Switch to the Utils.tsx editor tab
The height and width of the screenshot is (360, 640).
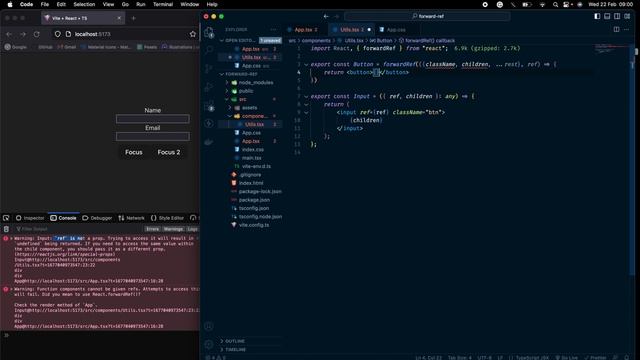coord(352,30)
